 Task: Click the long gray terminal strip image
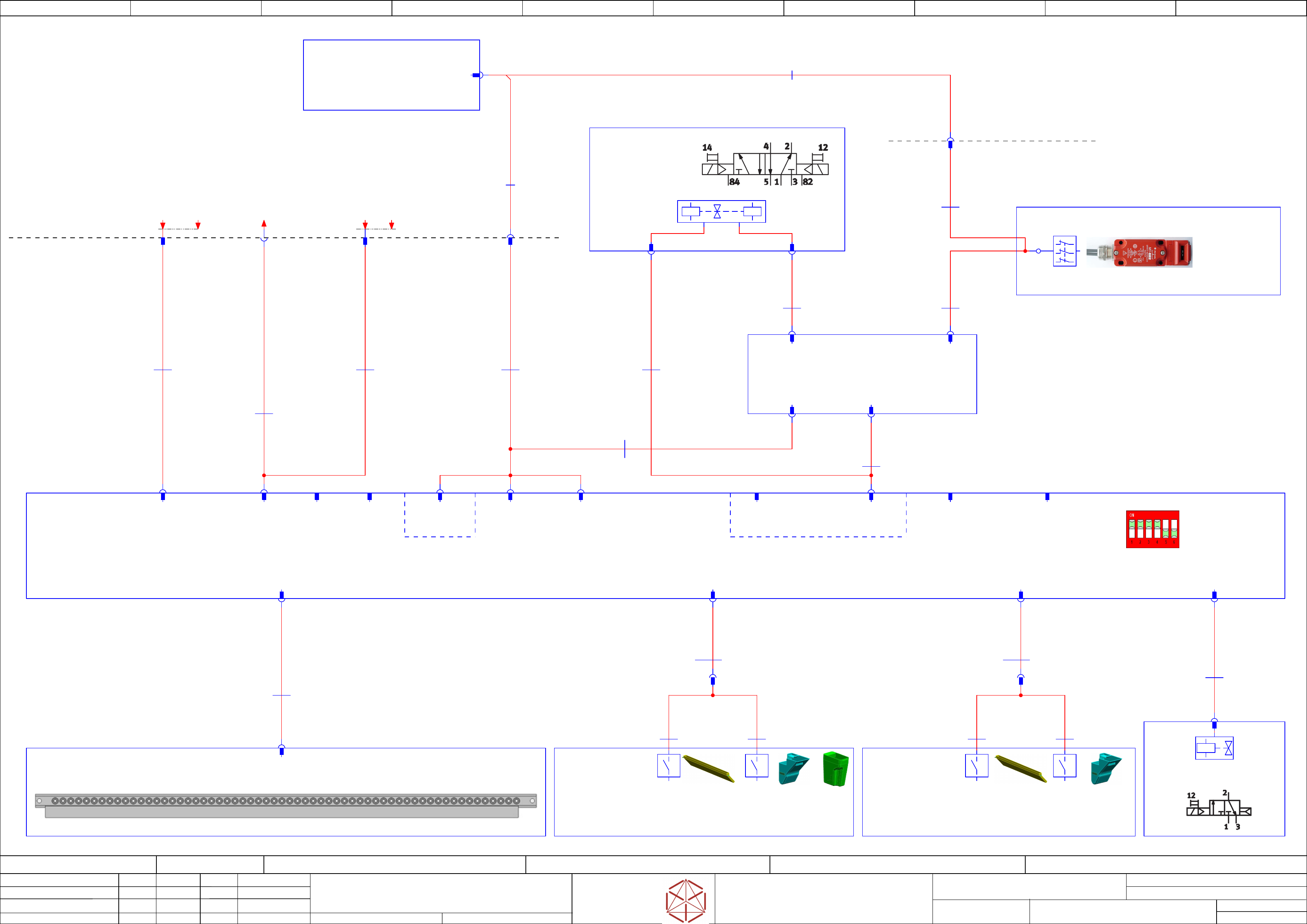point(285,805)
